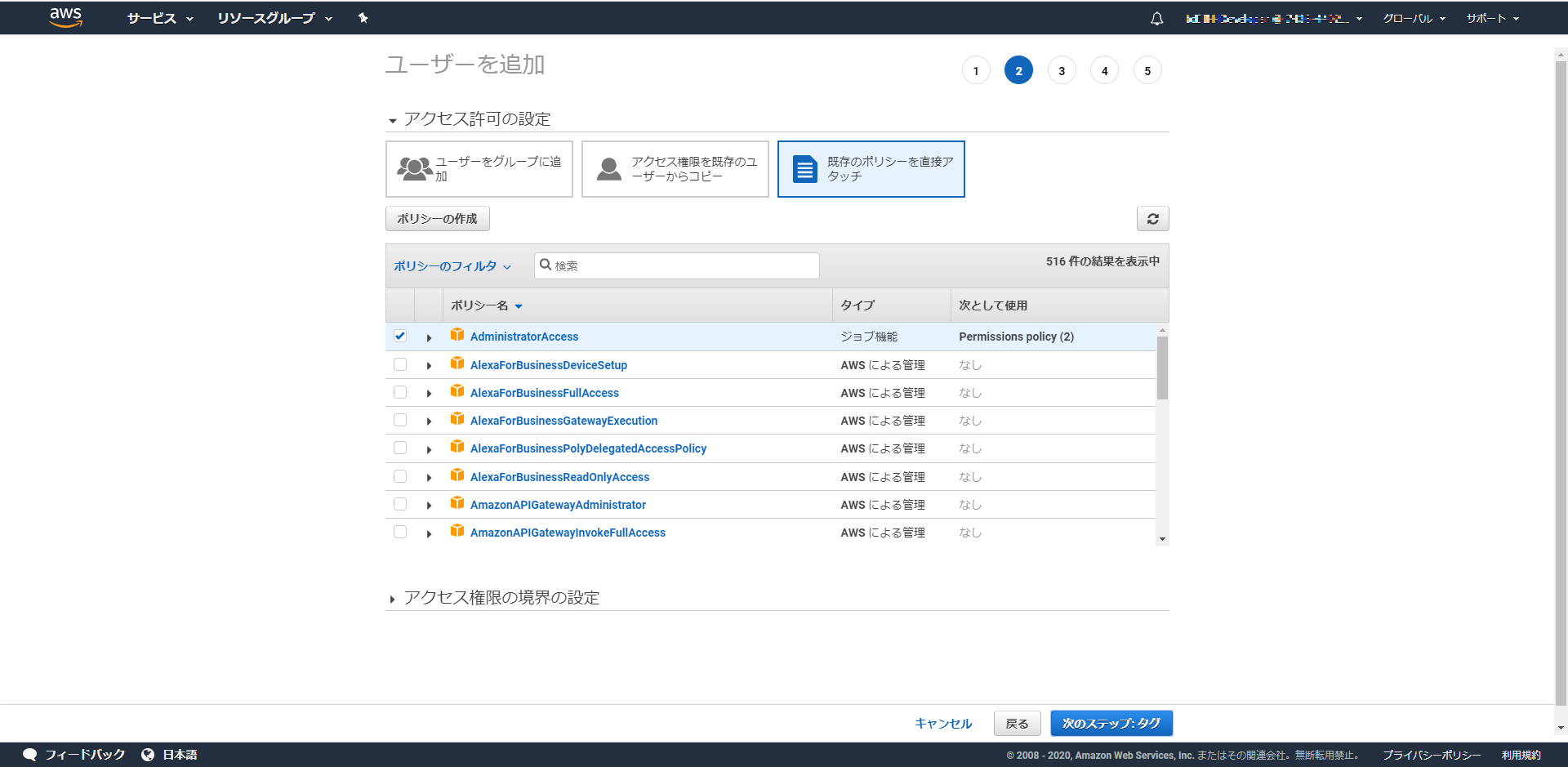Click the AWS logo home icon
1568x767 pixels.
coord(65,17)
